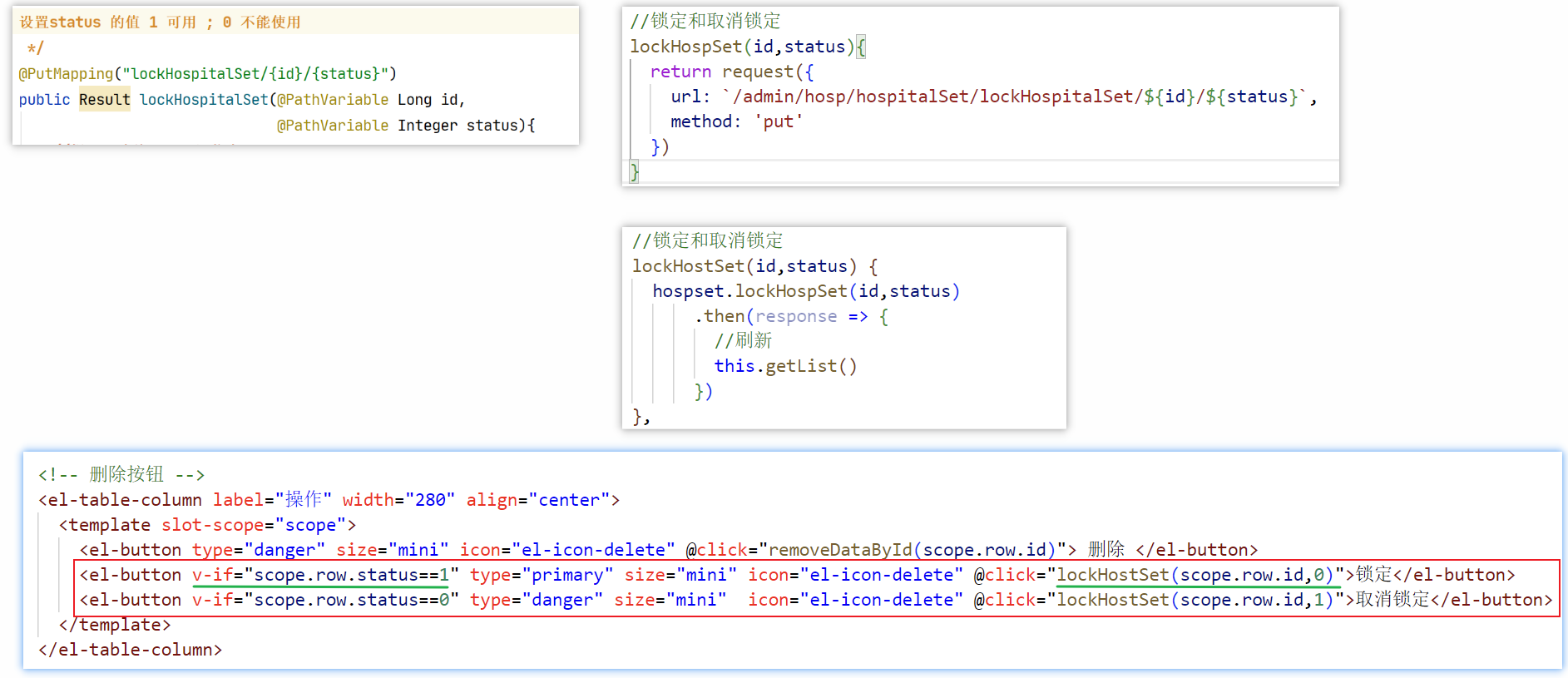
Task: Click 'lockHospSet(id,status){' function declaration
Action: click(748, 47)
